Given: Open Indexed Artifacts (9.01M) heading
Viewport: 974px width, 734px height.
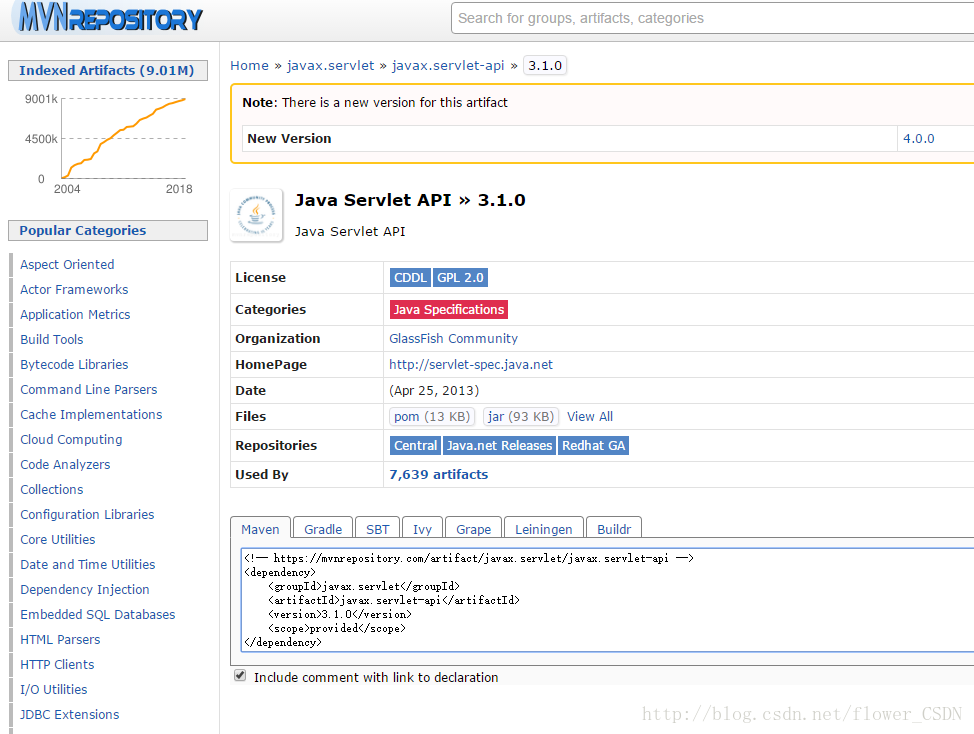Looking at the screenshot, I should [x=107, y=70].
